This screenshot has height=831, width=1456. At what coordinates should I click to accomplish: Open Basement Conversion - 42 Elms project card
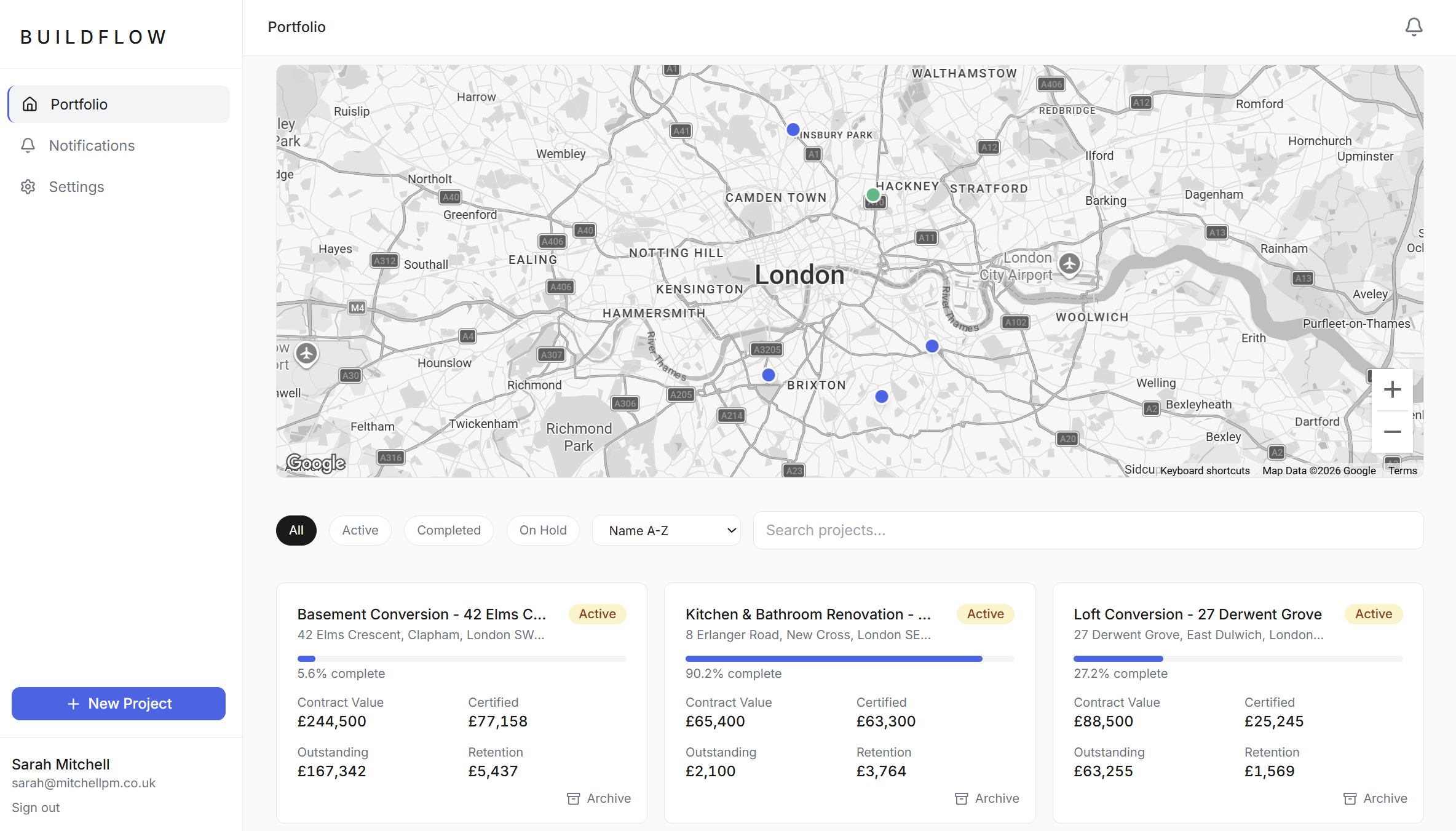click(462, 703)
